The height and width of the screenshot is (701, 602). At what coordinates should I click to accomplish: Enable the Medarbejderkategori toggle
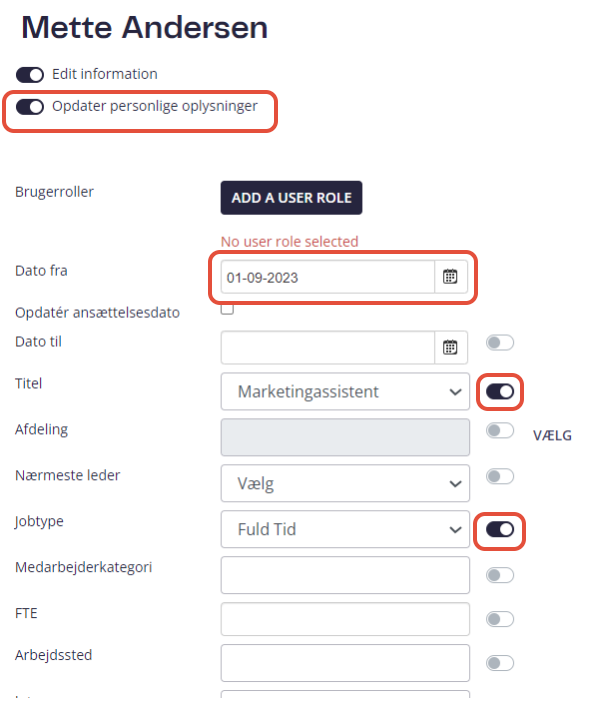(x=500, y=575)
